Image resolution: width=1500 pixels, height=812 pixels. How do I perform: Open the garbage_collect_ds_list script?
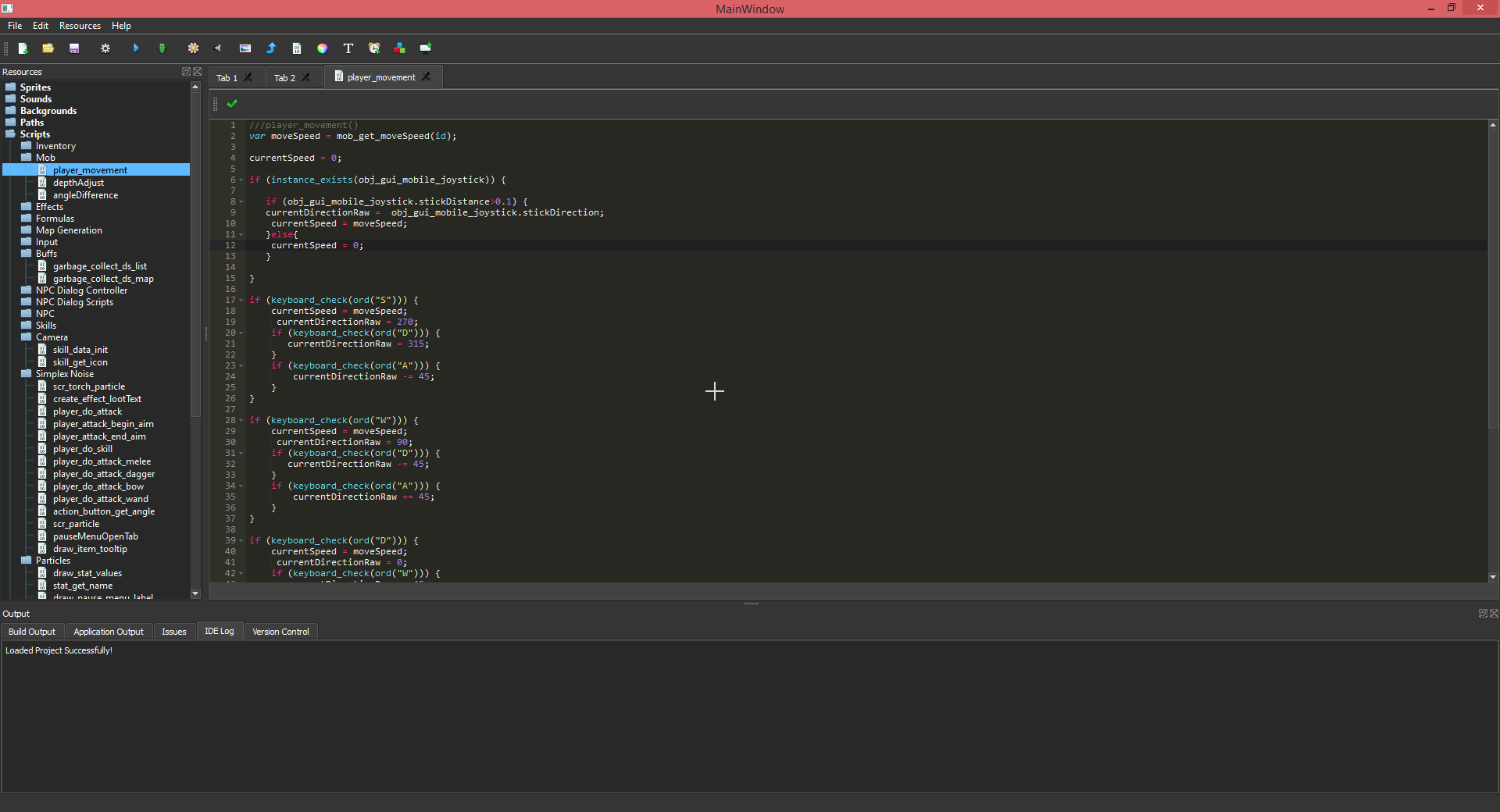[99, 266]
